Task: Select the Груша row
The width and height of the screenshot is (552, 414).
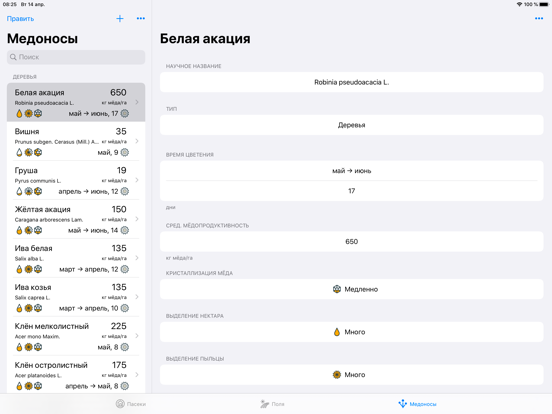Action: click(x=76, y=180)
